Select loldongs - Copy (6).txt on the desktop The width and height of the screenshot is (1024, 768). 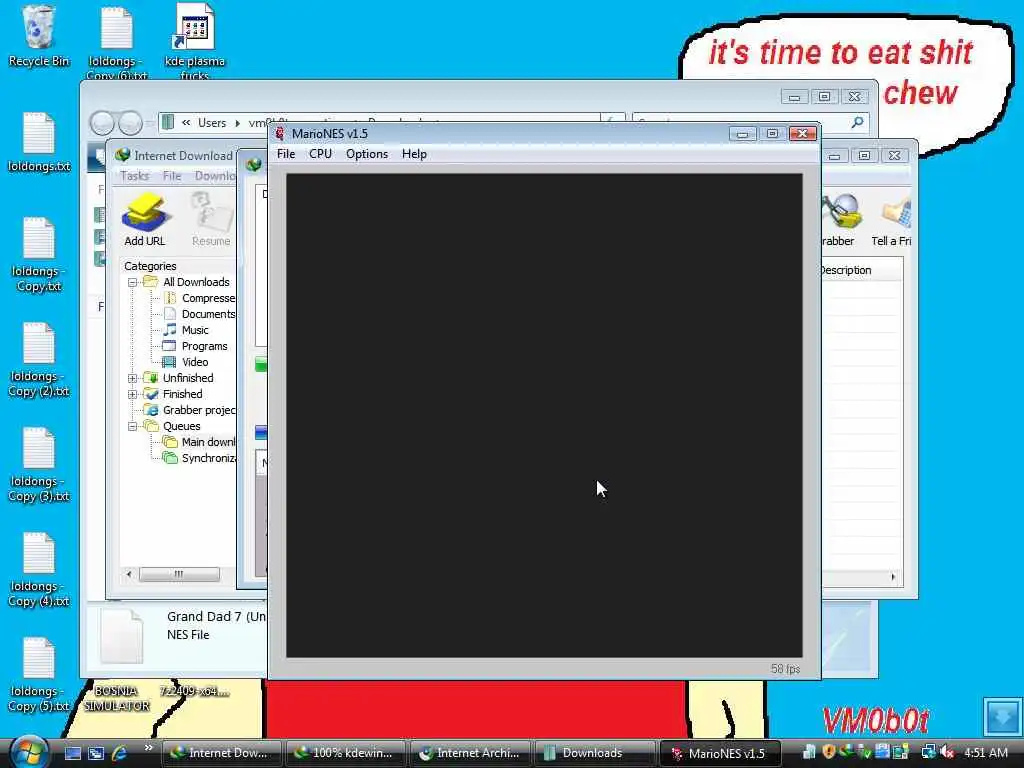[117, 40]
